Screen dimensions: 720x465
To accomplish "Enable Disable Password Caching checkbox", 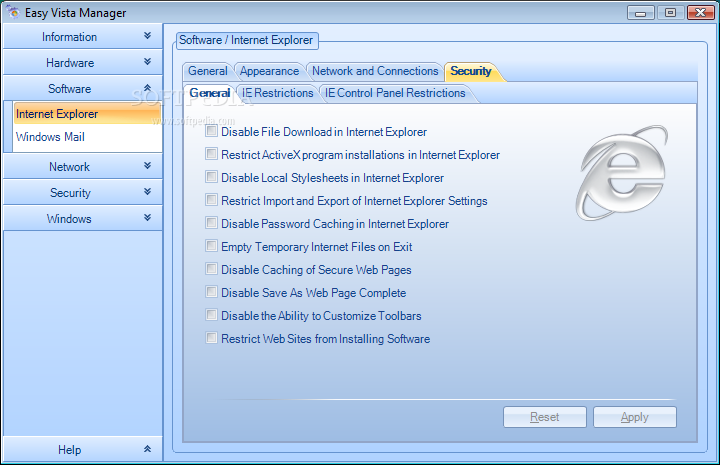I will (x=211, y=223).
